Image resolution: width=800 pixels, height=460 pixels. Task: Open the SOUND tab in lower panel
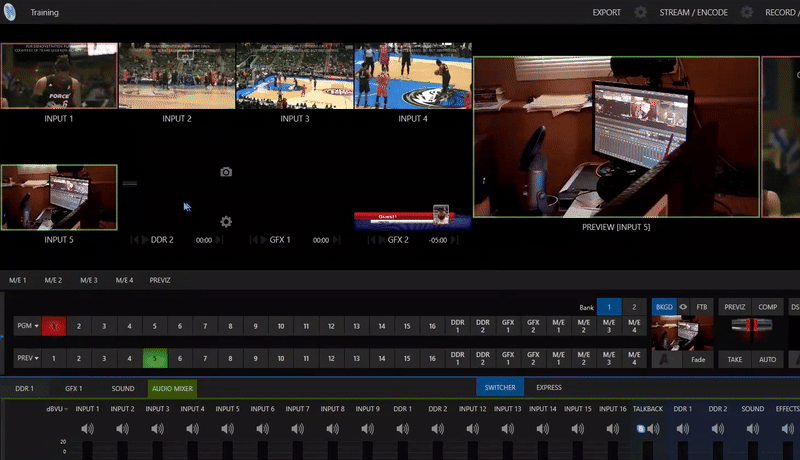click(x=123, y=389)
